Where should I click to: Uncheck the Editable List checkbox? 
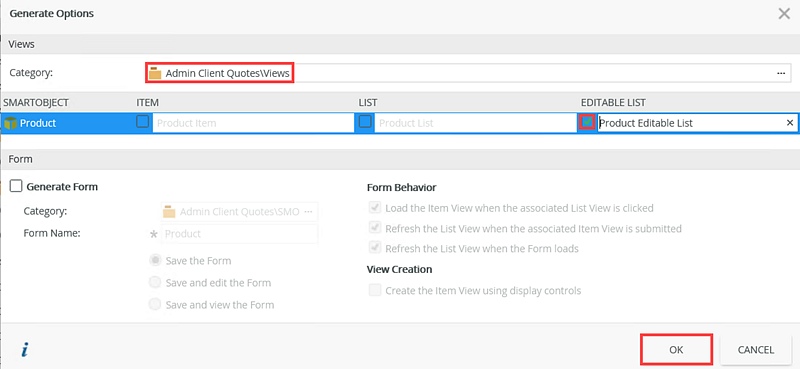point(588,122)
